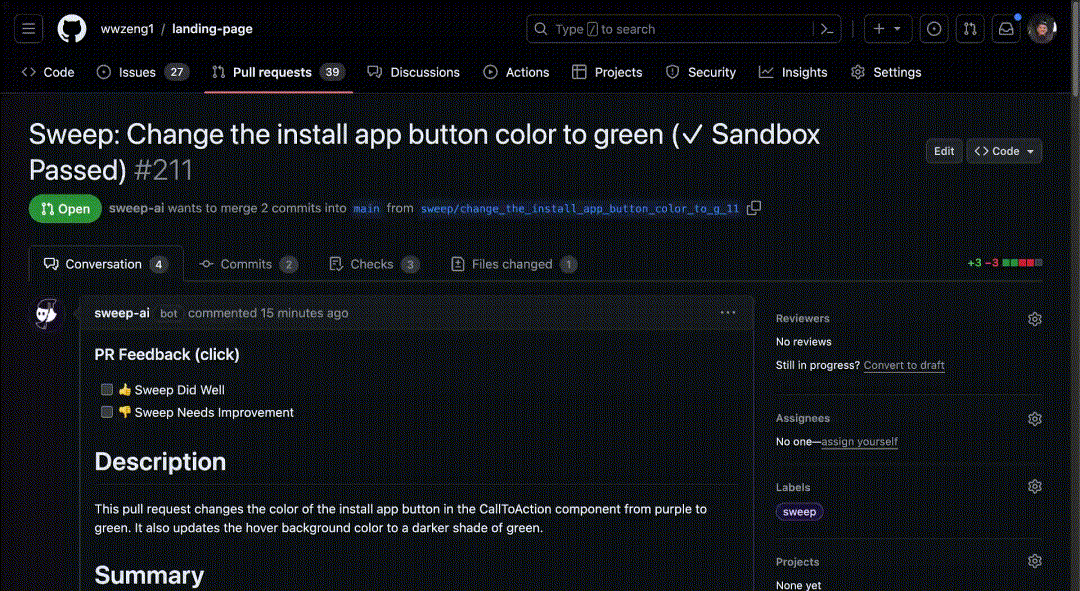
Task: Open the sweep-ai author link in header
Action: point(136,208)
